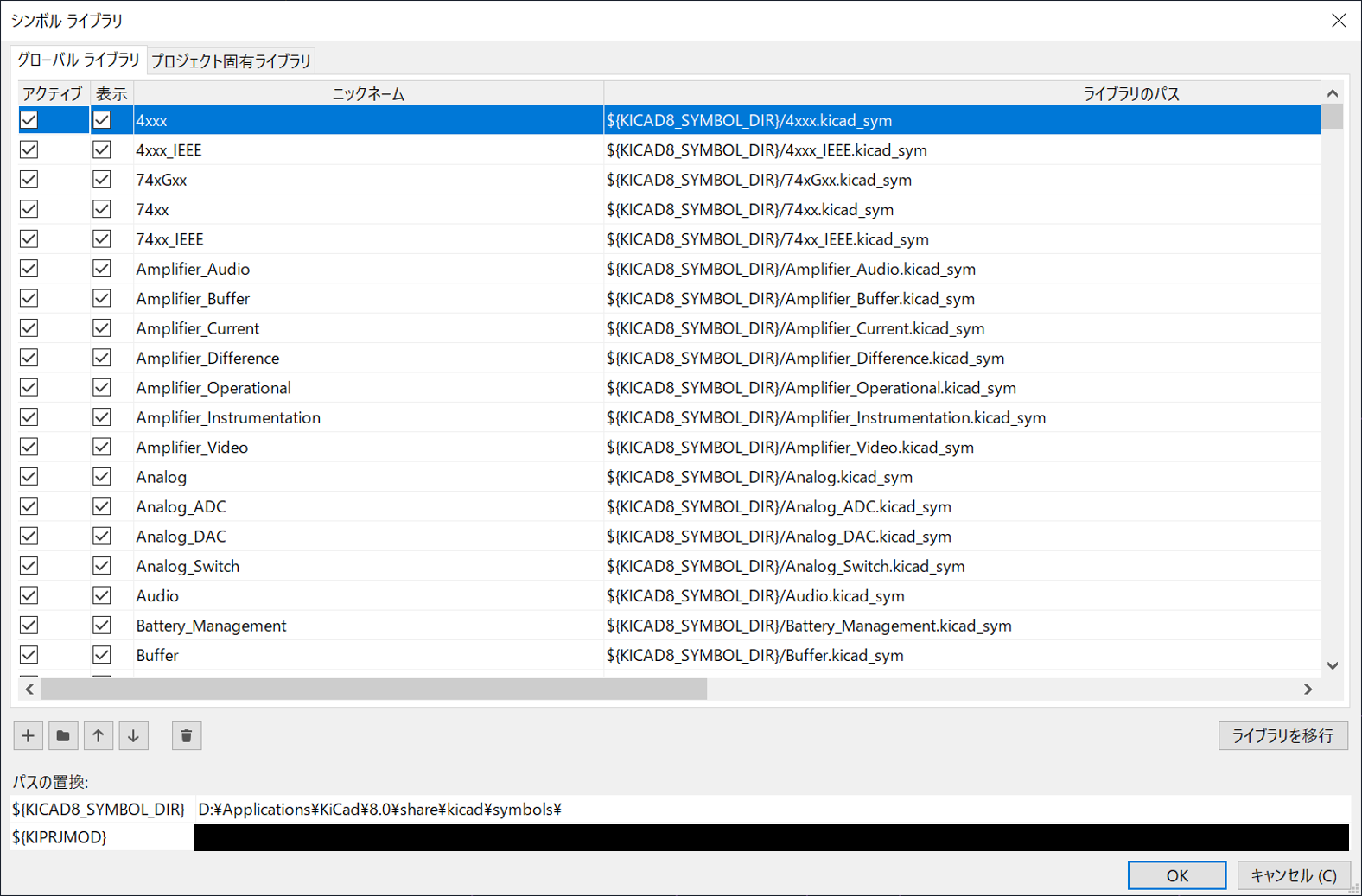Select nickname cell Analog_DAC
This screenshot has height=896, width=1362.
tap(369, 537)
